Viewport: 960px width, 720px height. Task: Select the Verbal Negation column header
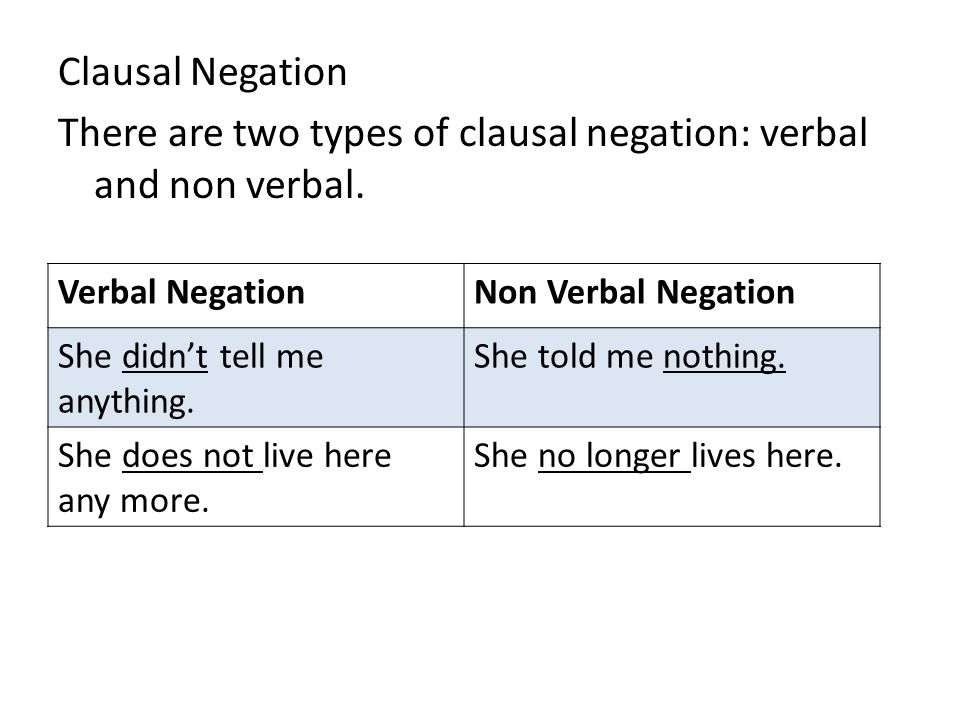(181, 292)
